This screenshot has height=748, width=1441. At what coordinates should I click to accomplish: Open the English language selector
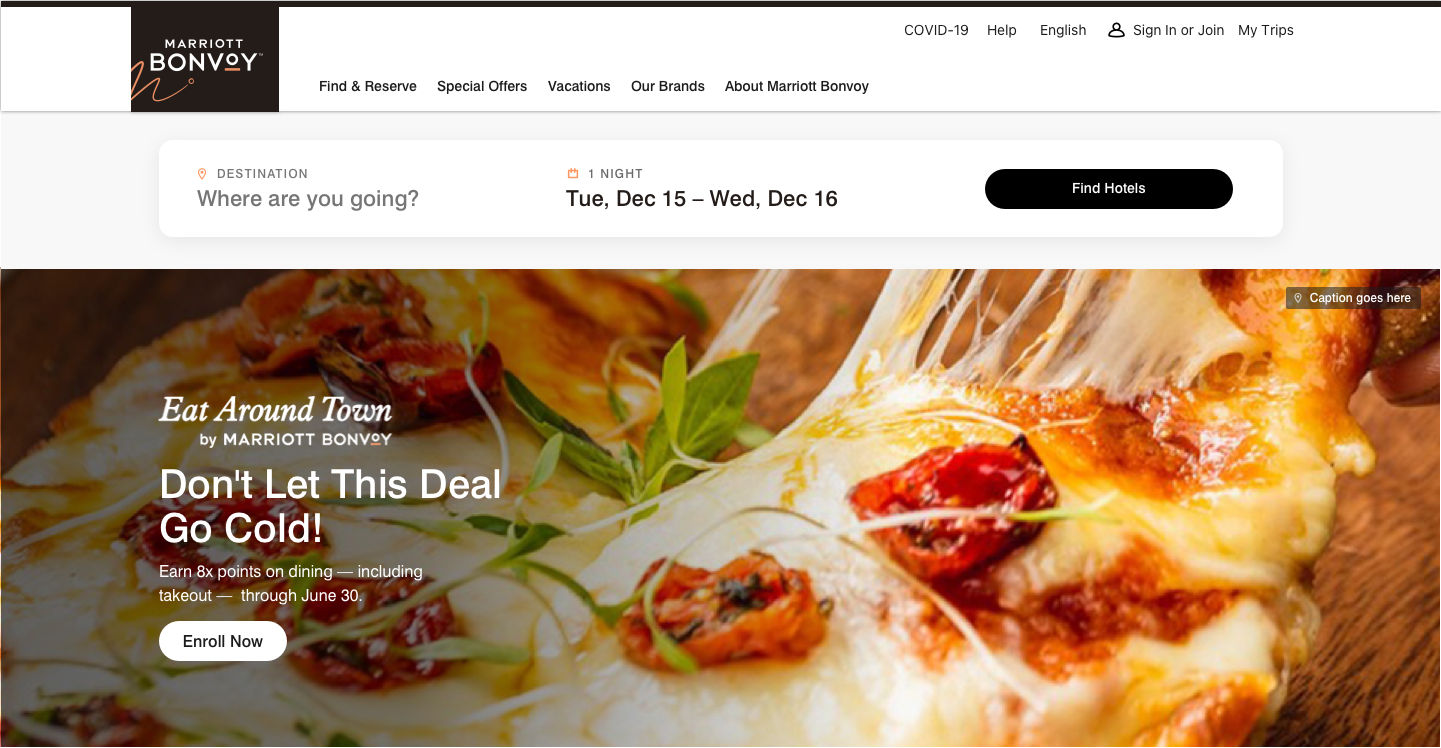1063,30
